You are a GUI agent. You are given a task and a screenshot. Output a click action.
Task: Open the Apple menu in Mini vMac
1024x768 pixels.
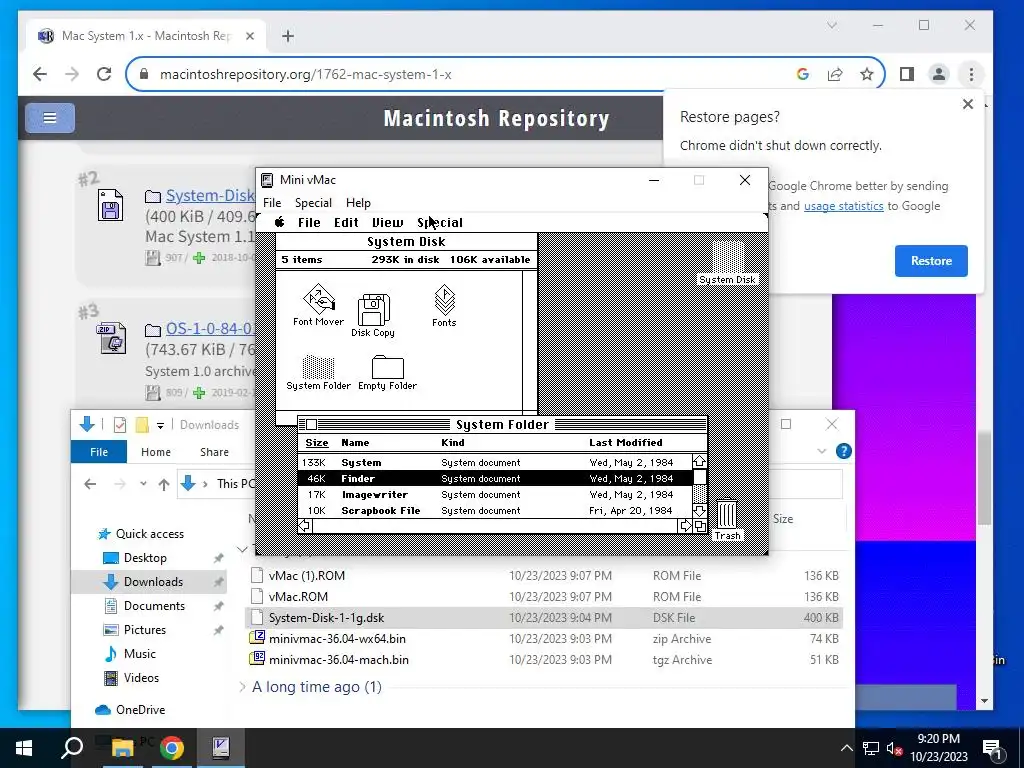280,222
